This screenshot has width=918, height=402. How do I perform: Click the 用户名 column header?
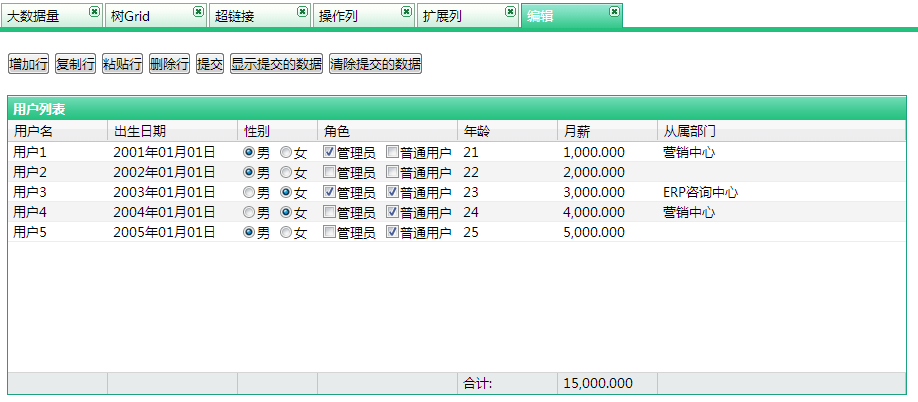pyautogui.click(x=58, y=130)
